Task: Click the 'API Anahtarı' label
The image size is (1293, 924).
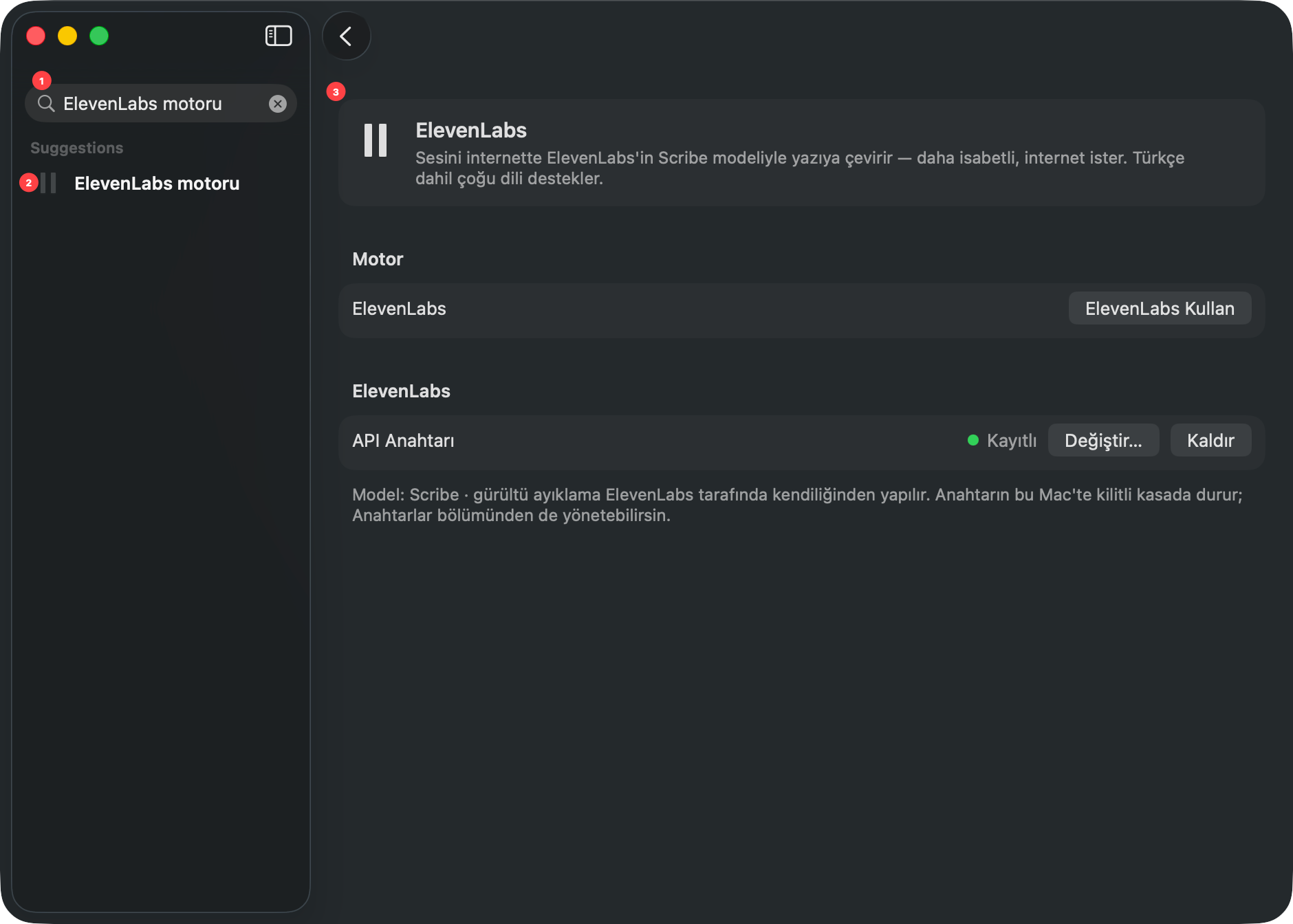Action: pos(403,441)
